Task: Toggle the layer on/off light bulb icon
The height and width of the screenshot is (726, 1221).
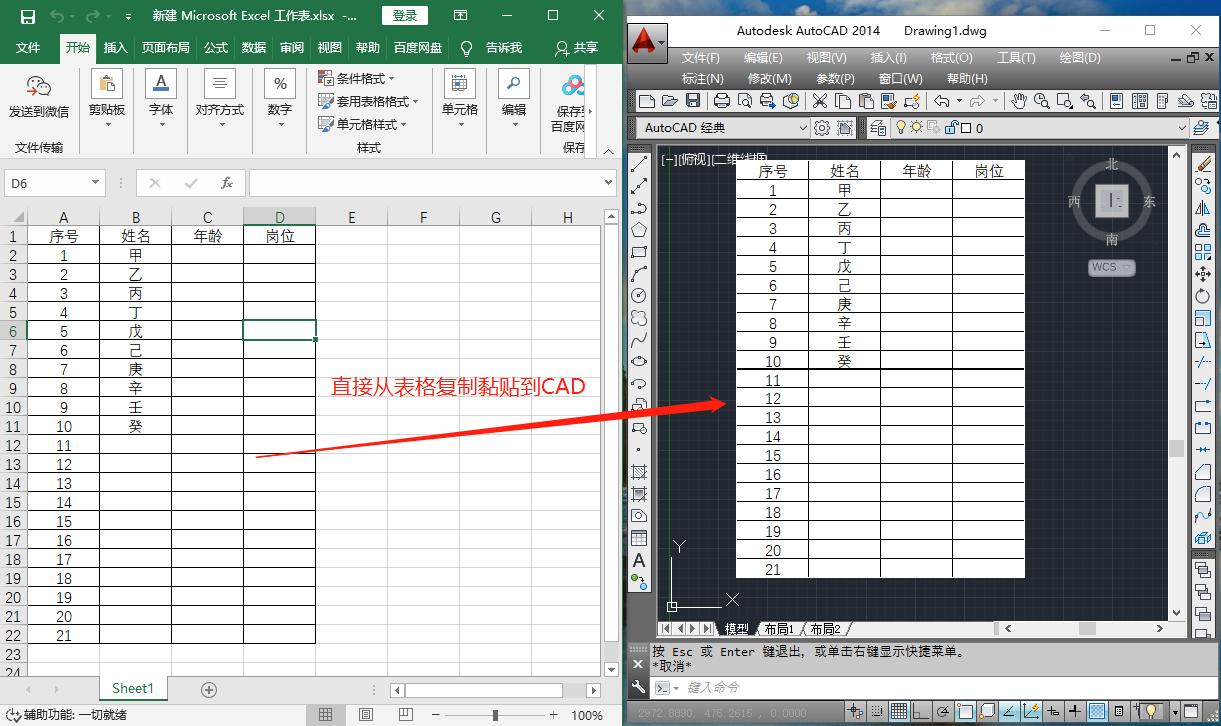Action: pos(901,127)
